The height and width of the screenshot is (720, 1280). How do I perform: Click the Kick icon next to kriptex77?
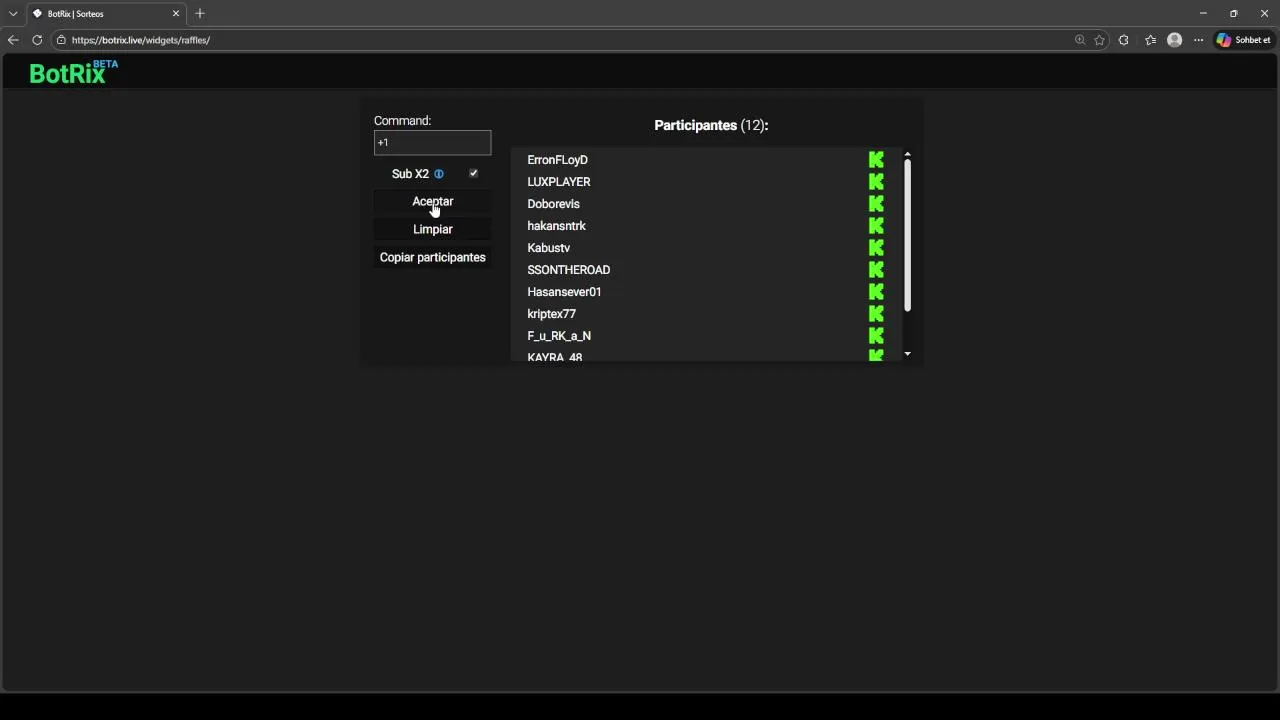tap(876, 314)
